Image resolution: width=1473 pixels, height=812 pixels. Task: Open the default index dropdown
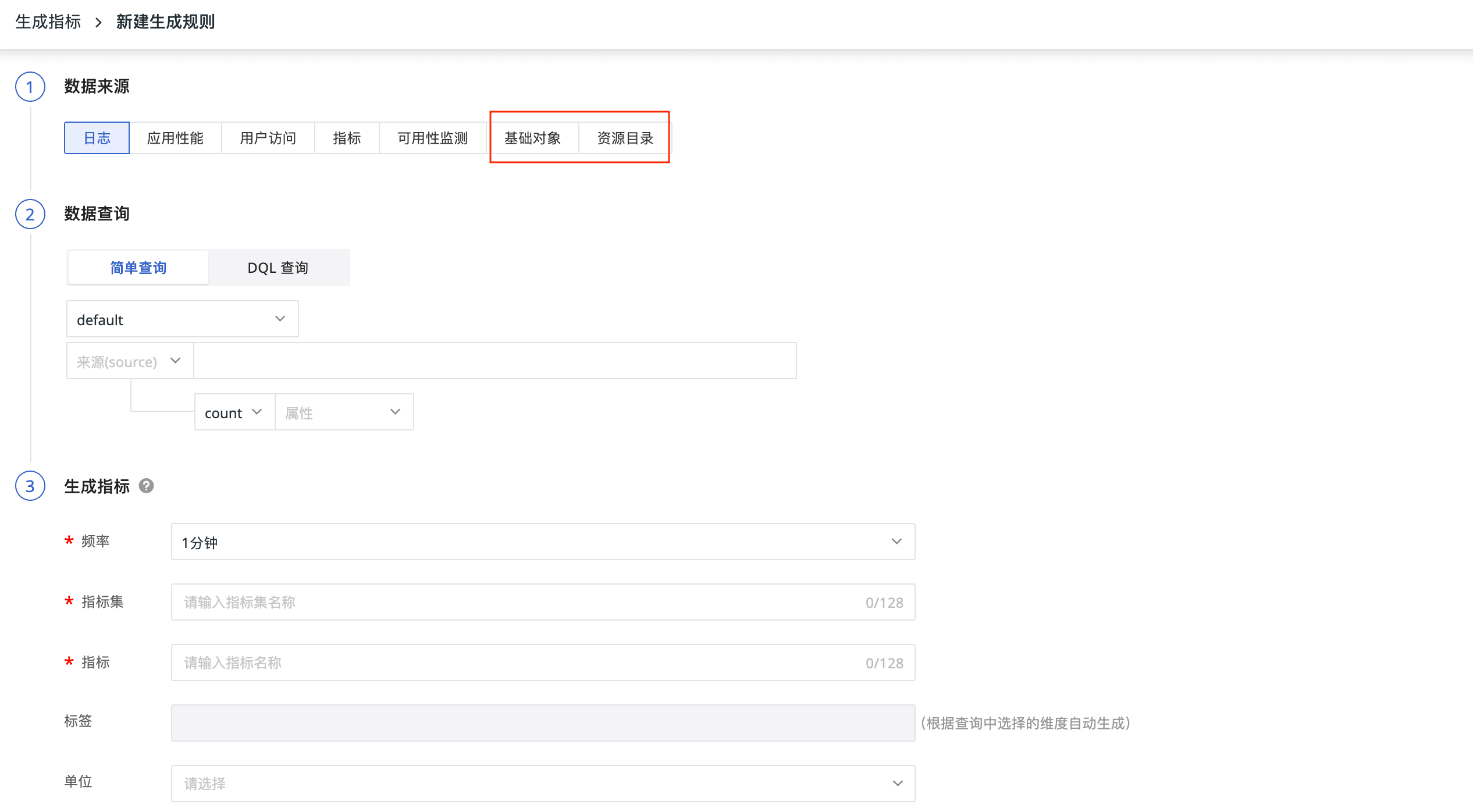(x=182, y=319)
